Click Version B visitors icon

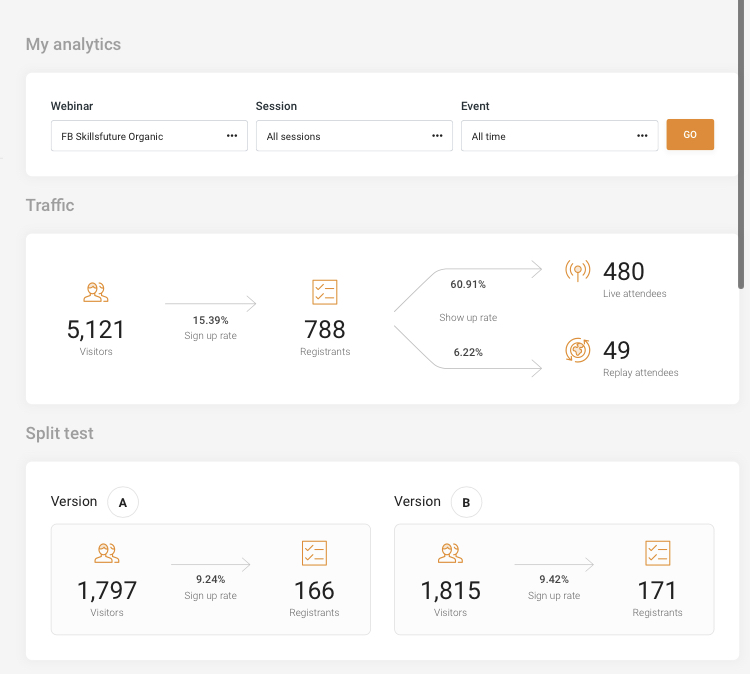pos(450,553)
